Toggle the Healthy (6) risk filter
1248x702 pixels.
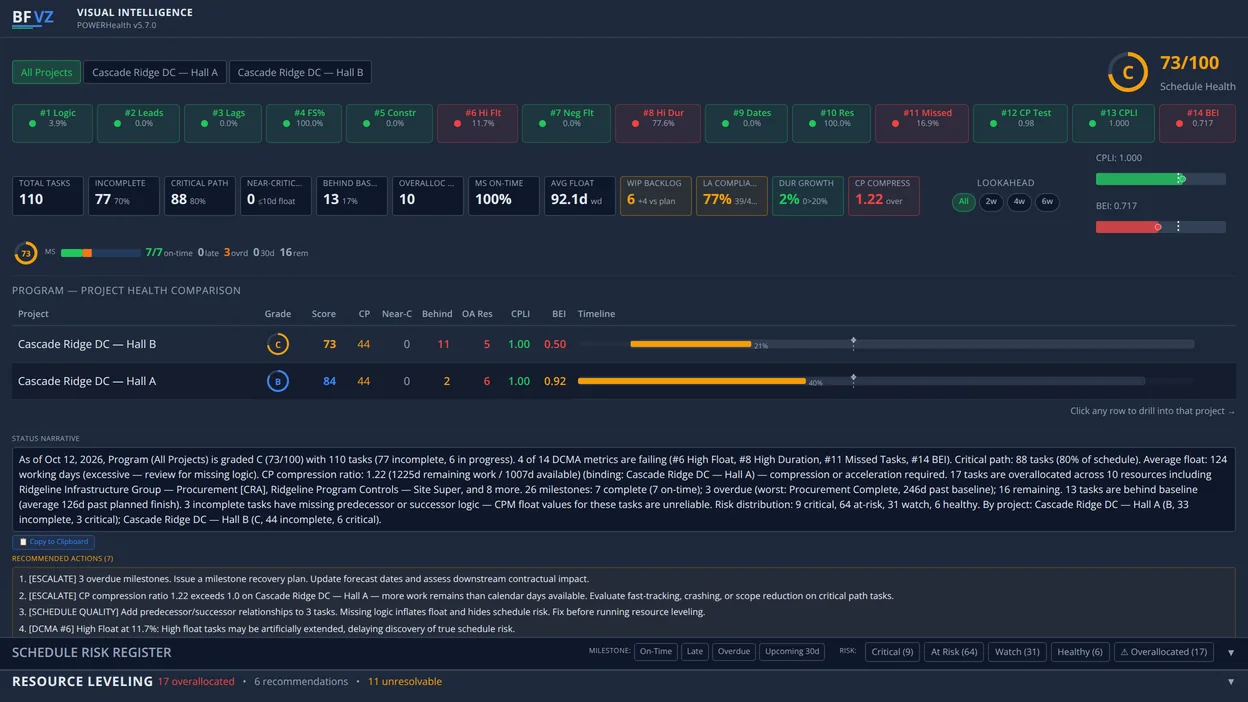point(1080,652)
